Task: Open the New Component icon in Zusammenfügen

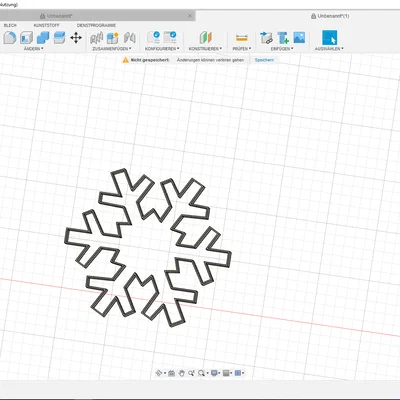Action: coord(113,38)
